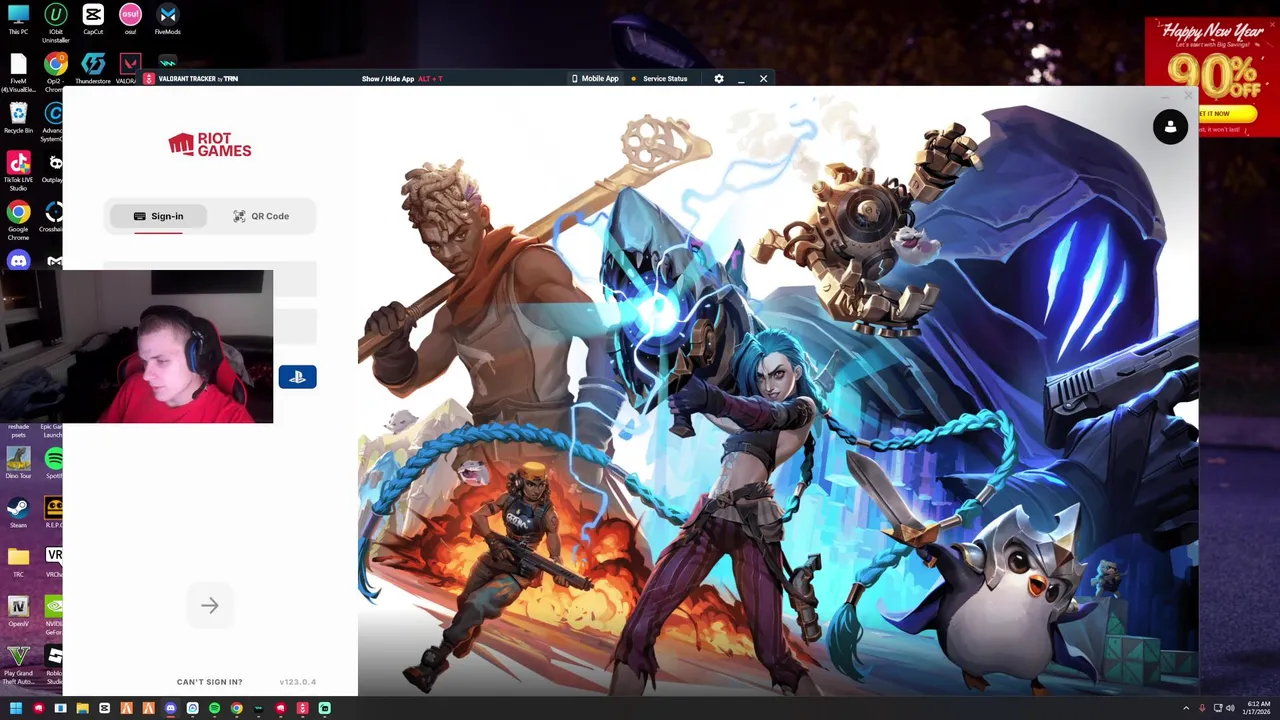The image size is (1280, 720).
Task: Open the volume tray icon
Action: point(1231,708)
